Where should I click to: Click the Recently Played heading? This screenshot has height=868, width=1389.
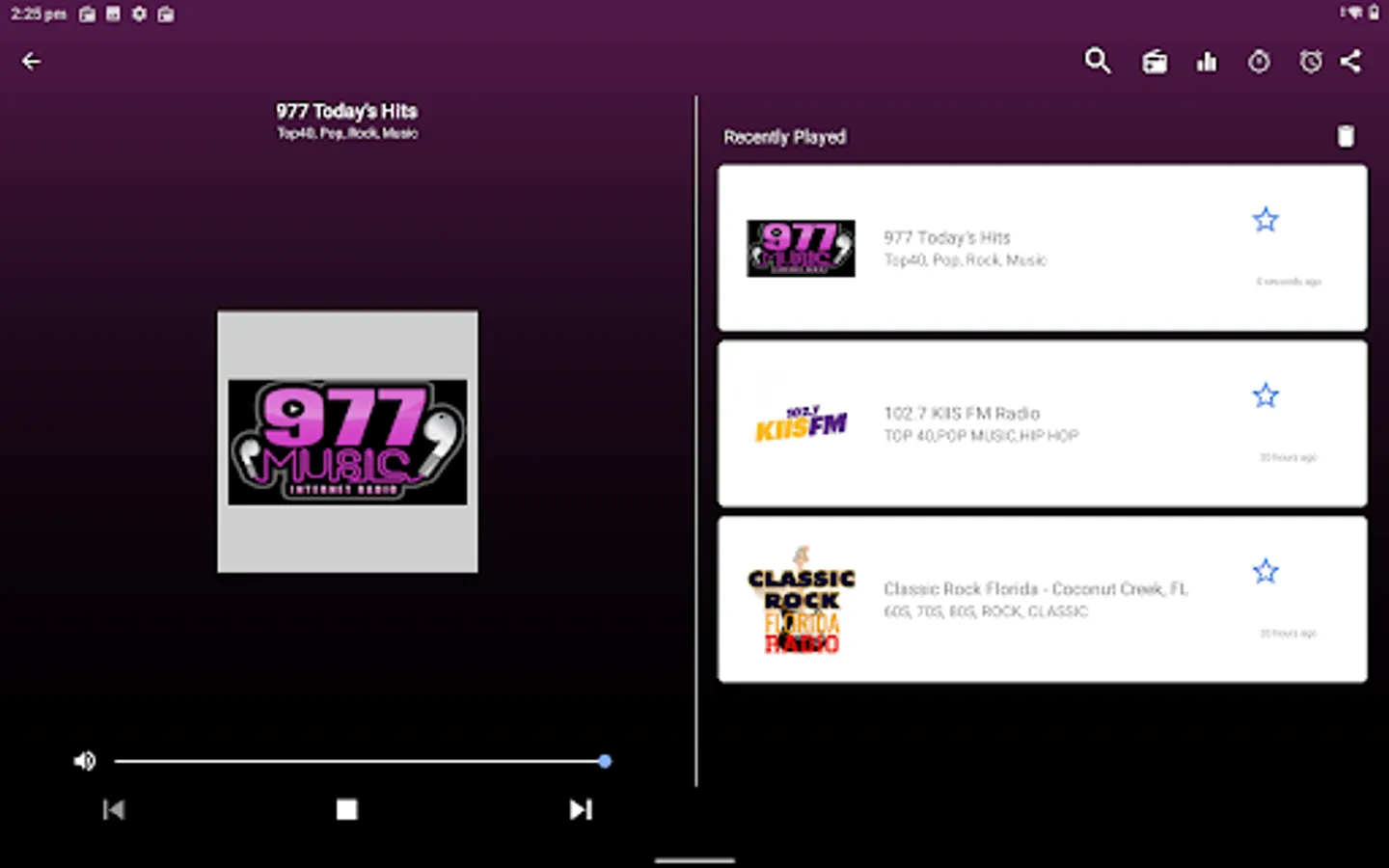point(784,137)
